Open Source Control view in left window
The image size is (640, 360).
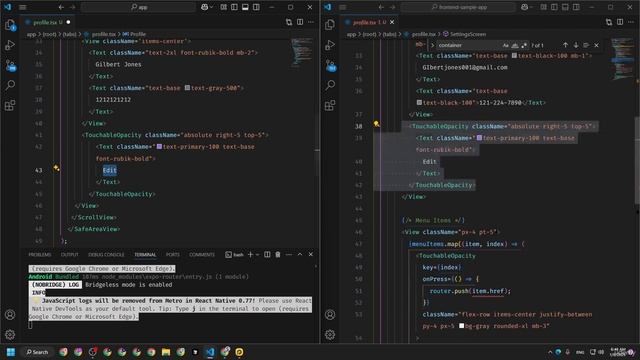[10, 65]
